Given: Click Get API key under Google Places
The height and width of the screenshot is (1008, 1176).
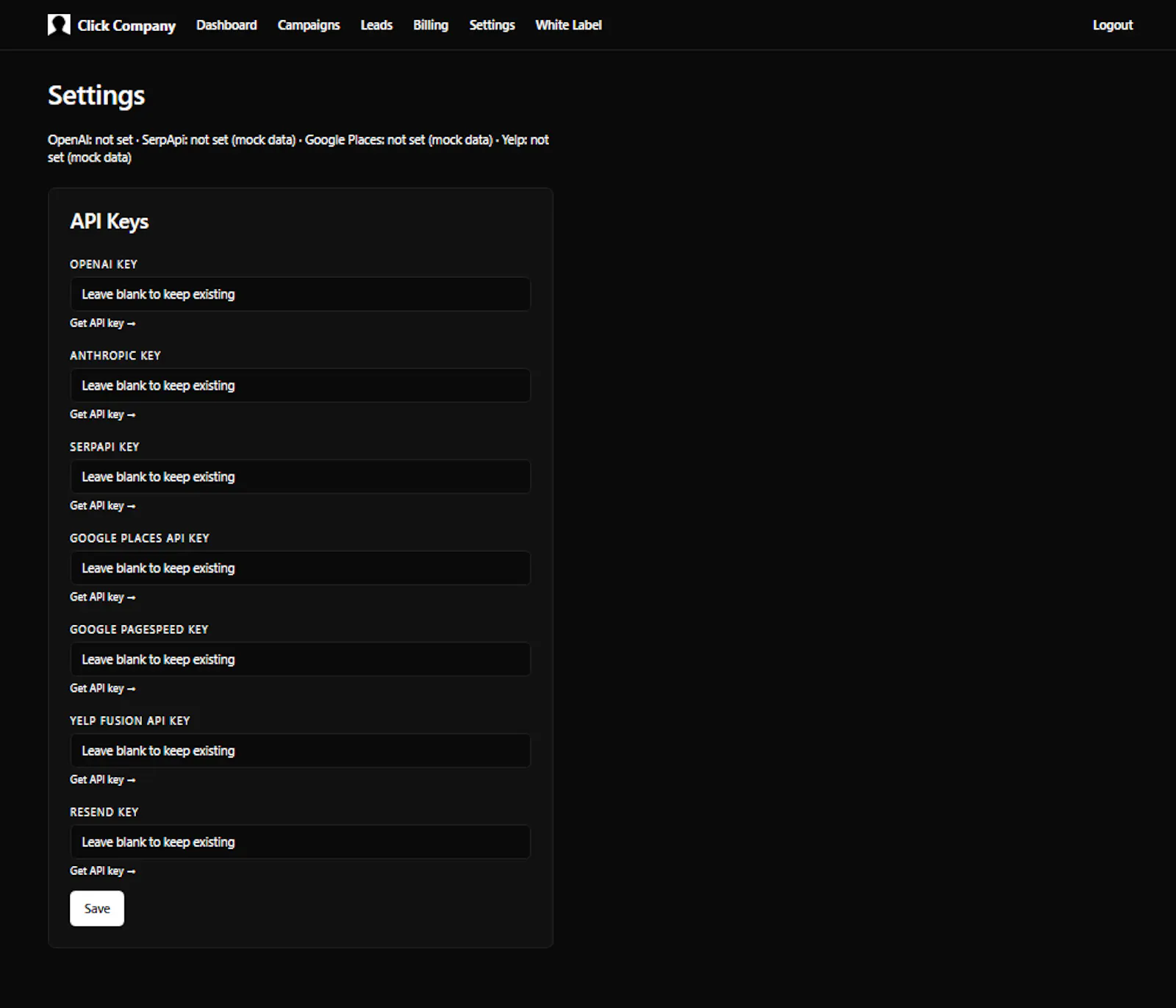Looking at the screenshot, I should click(x=103, y=596).
